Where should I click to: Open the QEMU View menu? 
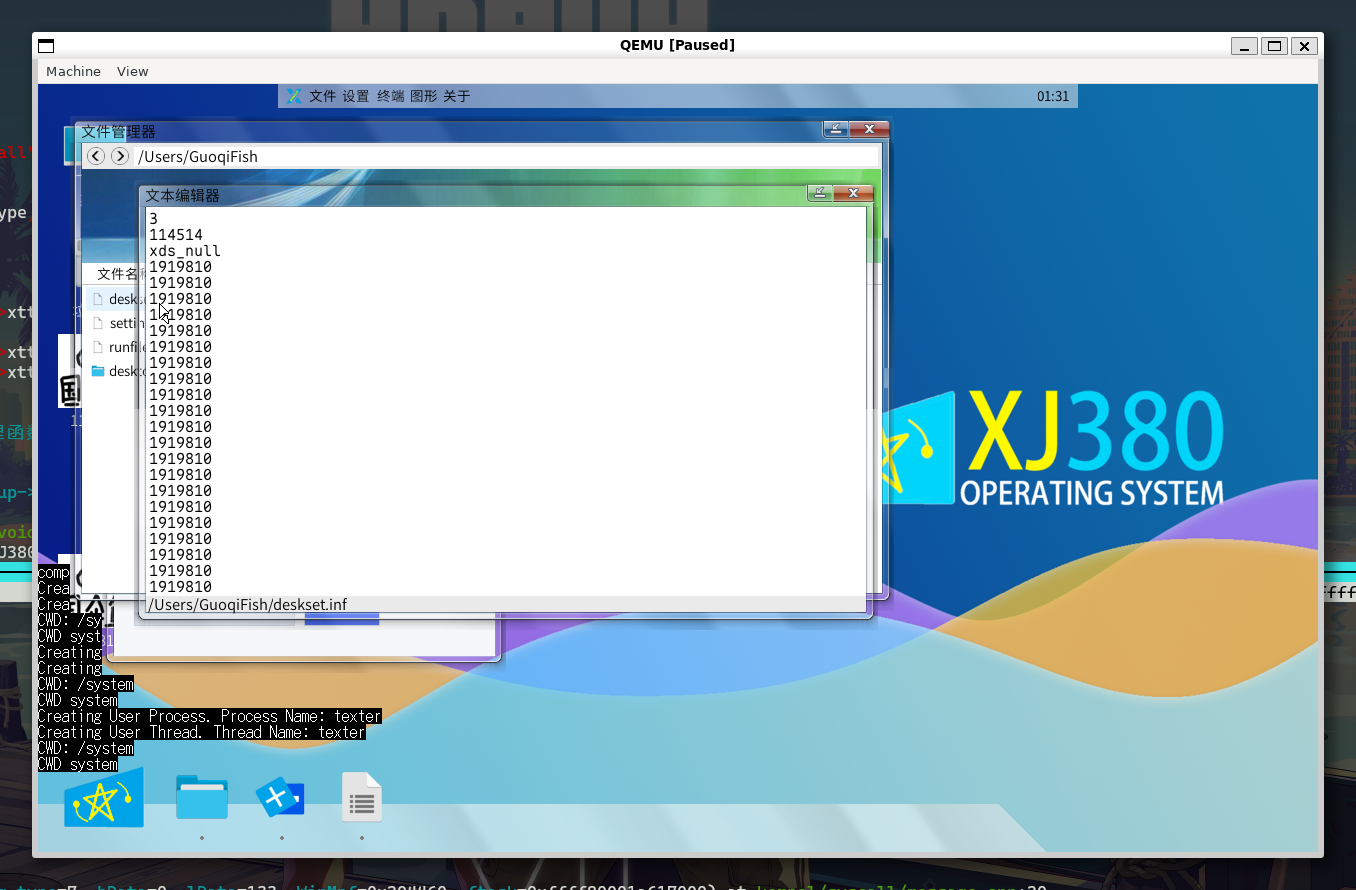tap(132, 71)
